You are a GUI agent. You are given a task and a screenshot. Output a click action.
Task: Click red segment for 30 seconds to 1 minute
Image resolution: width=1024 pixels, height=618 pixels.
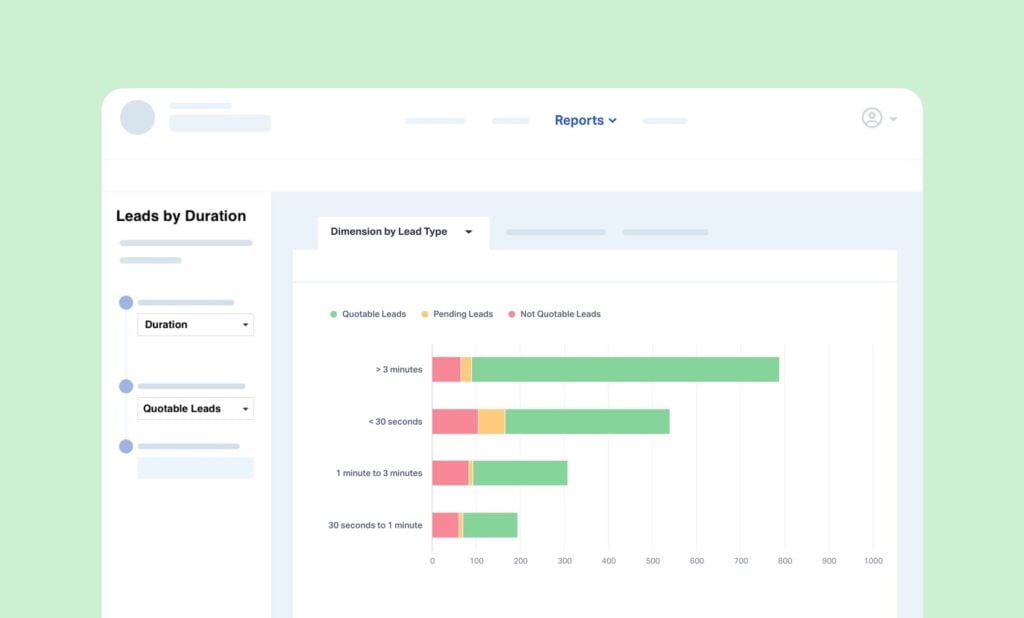pyautogui.click(x=445, y=525)
